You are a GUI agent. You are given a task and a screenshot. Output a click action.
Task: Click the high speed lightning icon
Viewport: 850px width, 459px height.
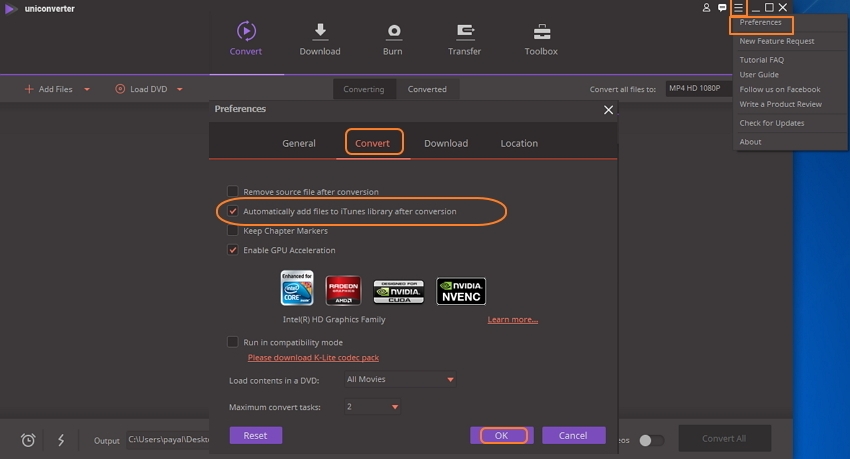[x=61, y=440]
